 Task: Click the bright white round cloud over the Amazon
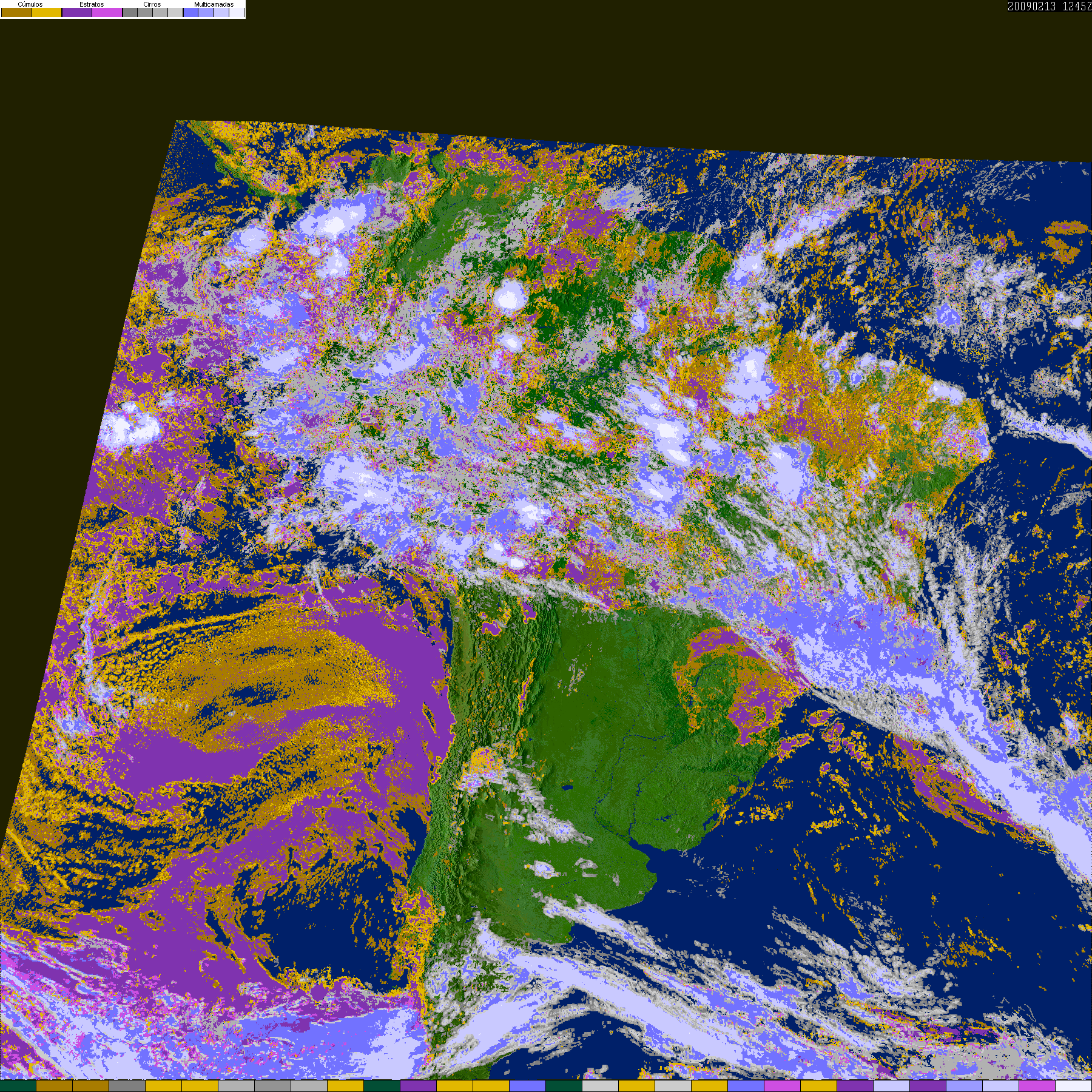point(509,296)
